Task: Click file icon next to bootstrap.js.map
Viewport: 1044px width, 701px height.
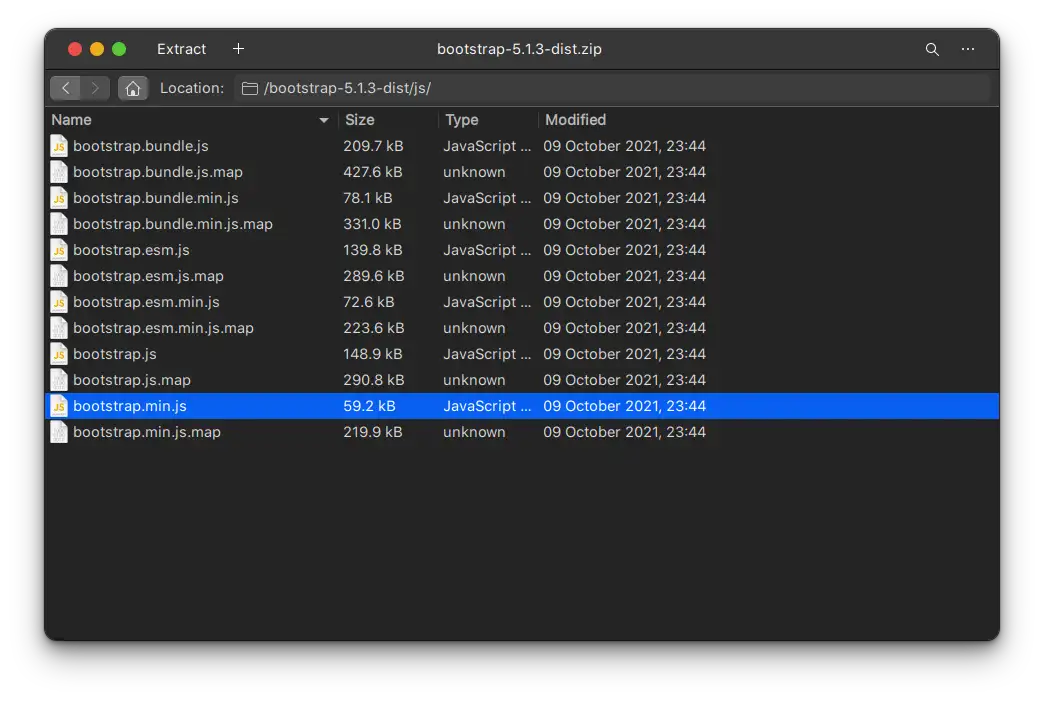Action: click(x=59, y=379)
